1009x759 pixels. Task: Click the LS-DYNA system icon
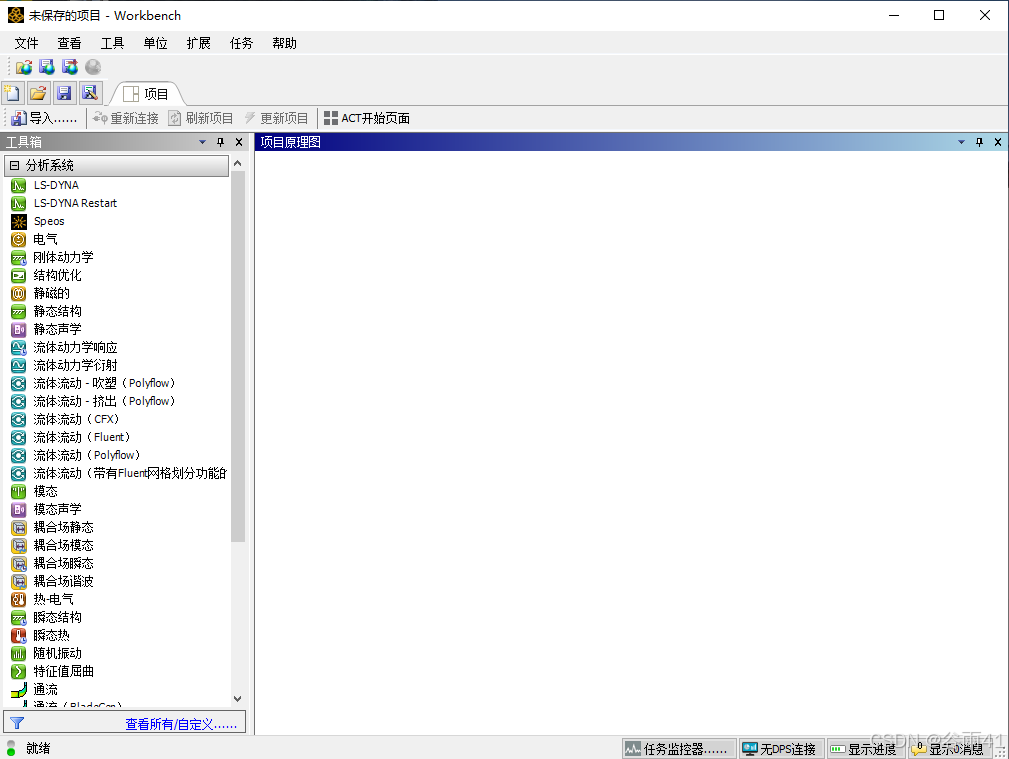coord(19,185)
